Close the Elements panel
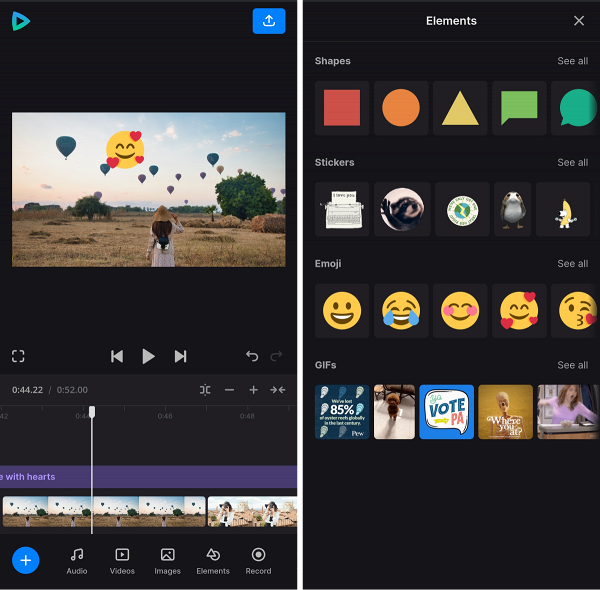The width and height of the screenshot is (600, 590). [579, 21]
